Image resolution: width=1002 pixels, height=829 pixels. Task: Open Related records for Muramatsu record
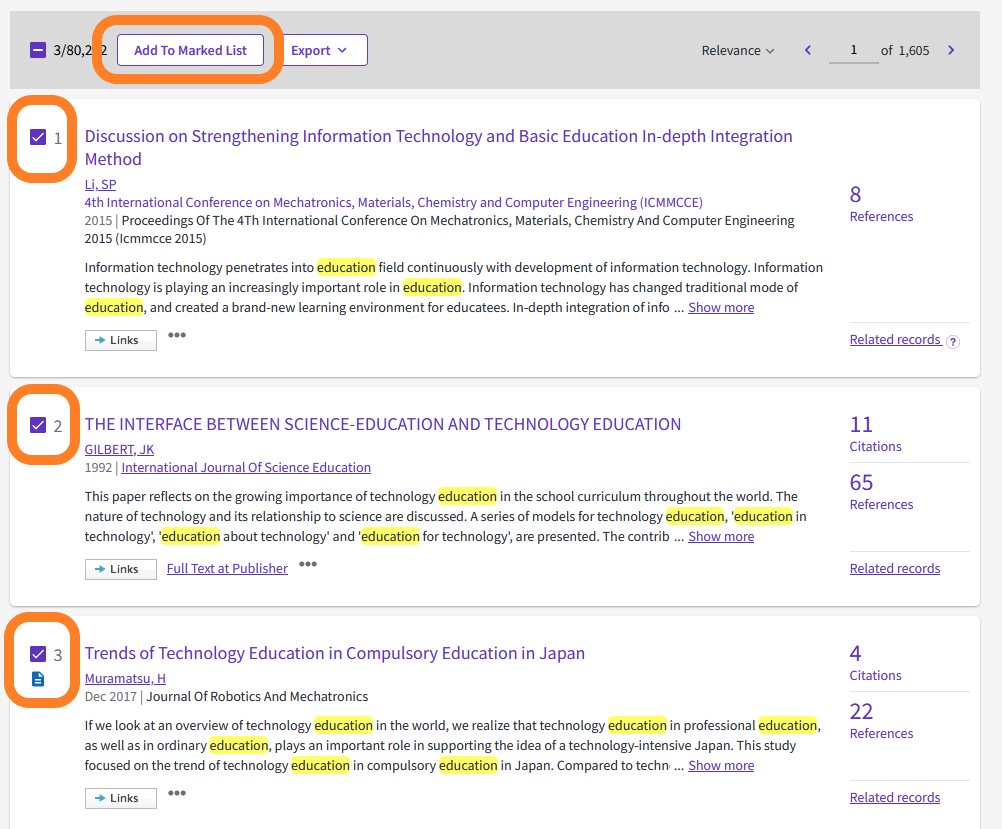point(895,798)
